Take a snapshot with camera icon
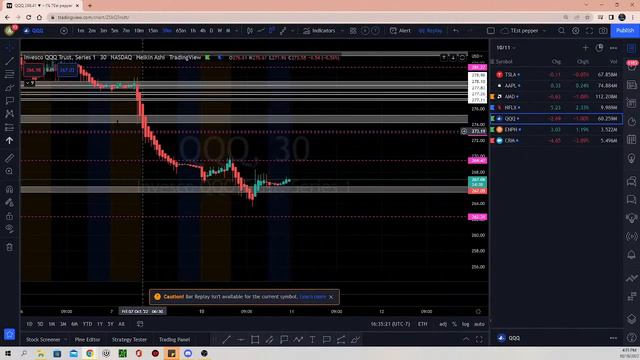Viewport: 640px width, 360px height. coord(603,31)
